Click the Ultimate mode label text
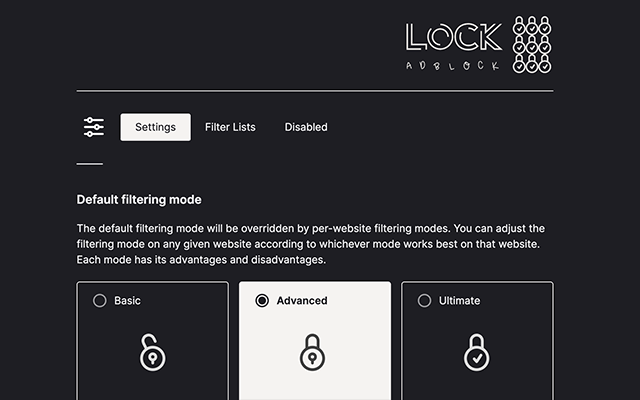The image size is (640, 400). click(x=459, y=300)
